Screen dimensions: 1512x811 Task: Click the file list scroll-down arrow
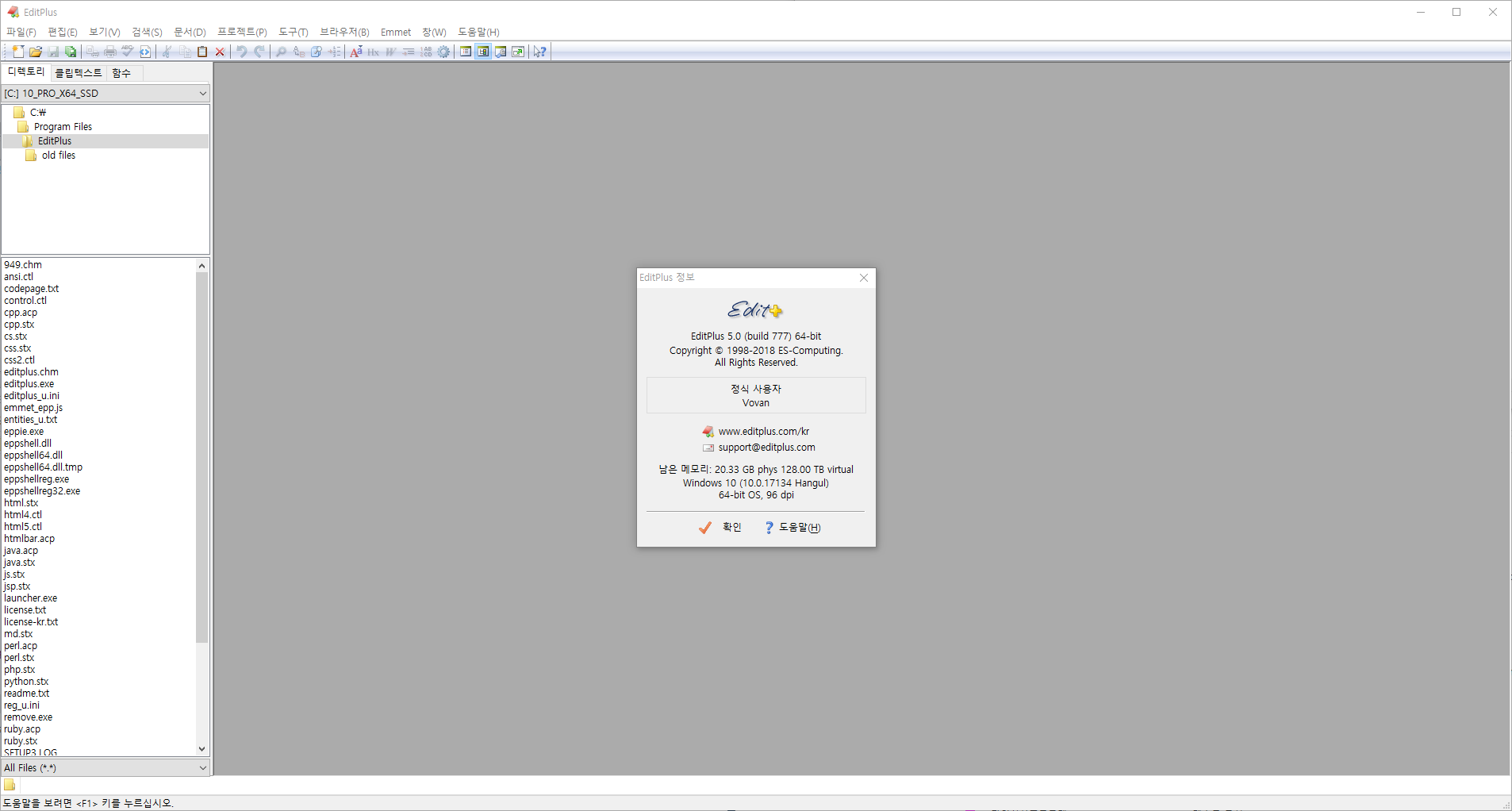(x=201, y=748)
